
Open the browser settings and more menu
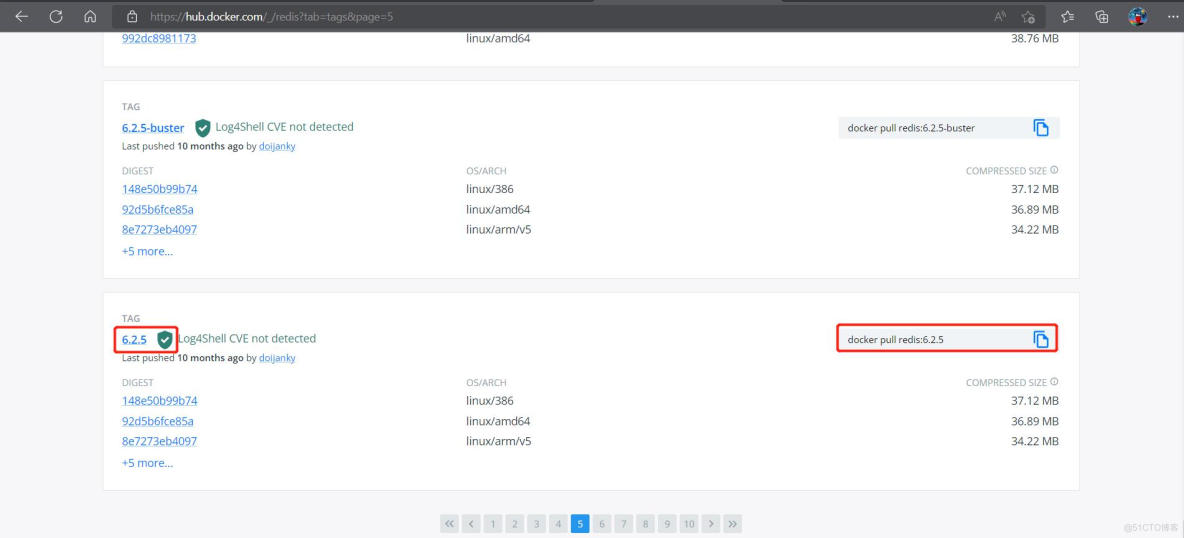1171,16
